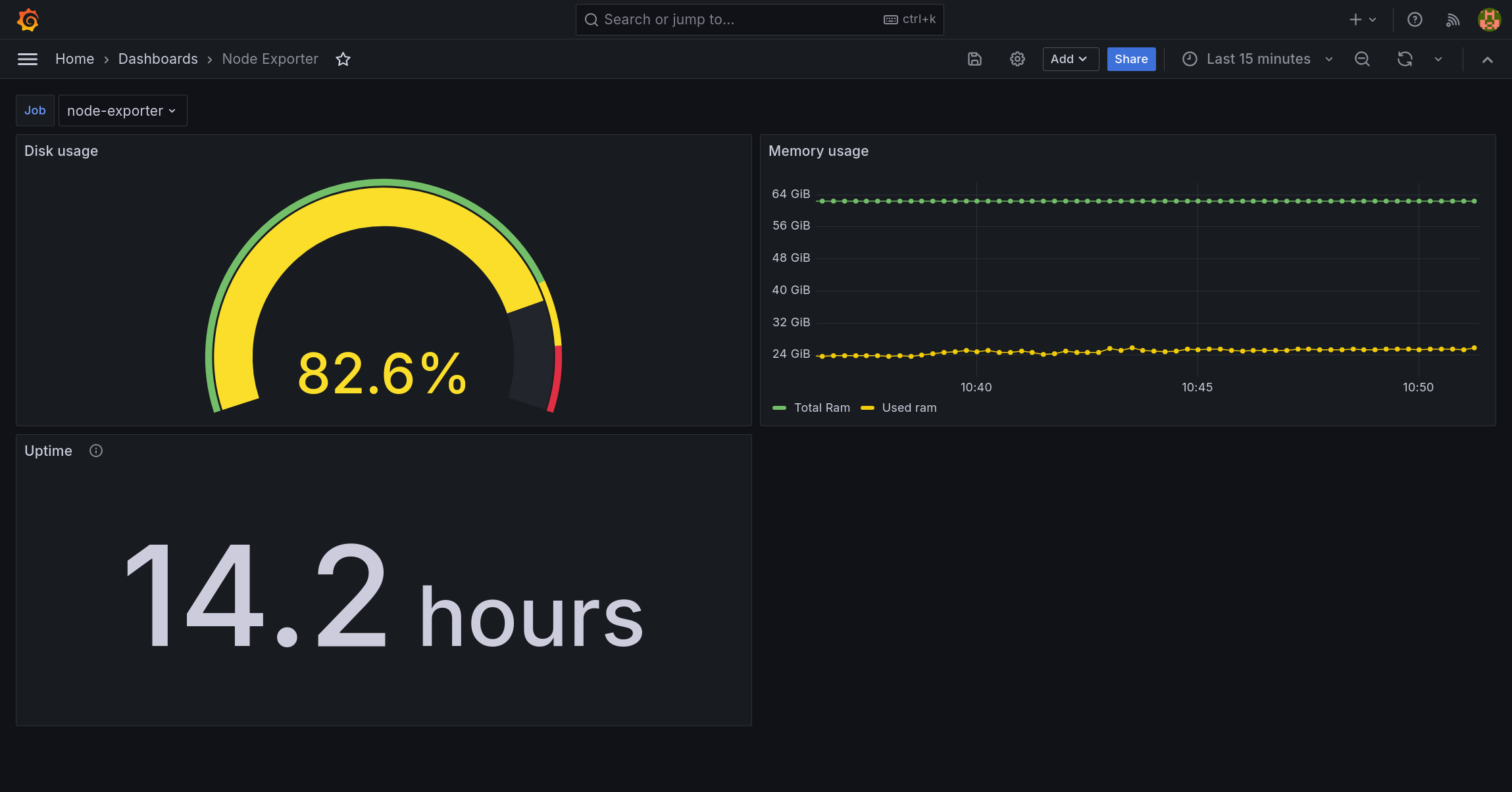Open the news feed icon

(x=1453, y=20)
